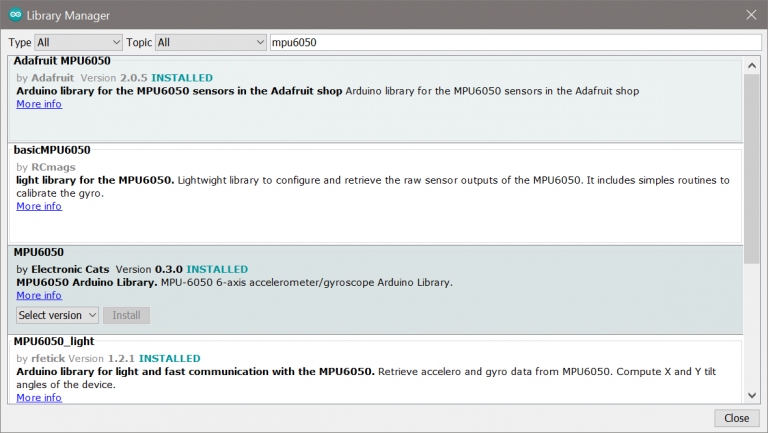Screen dimensions: 768x433
Task: Click the Close button at bottom
Action: coord(737,418)
